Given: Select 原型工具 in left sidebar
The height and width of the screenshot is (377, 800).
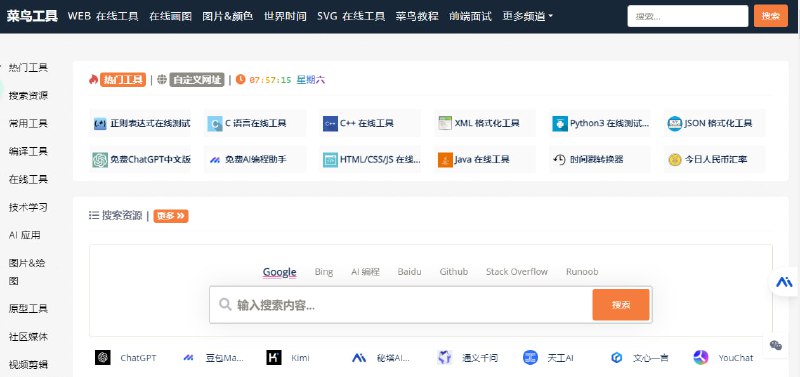Looking at the screenshot, I should click(28, 309).
